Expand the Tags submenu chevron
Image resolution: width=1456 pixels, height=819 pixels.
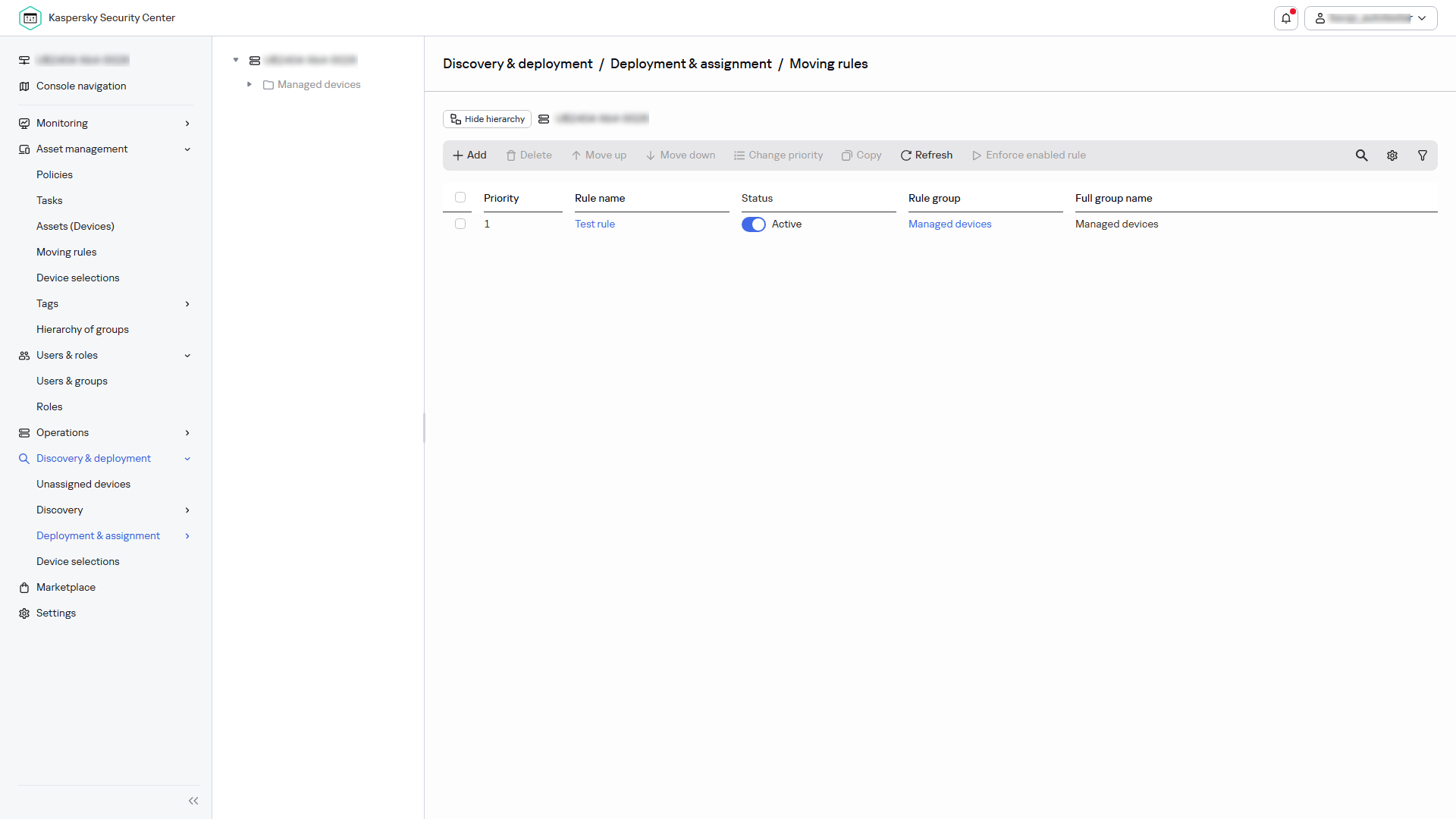[187, 304]
